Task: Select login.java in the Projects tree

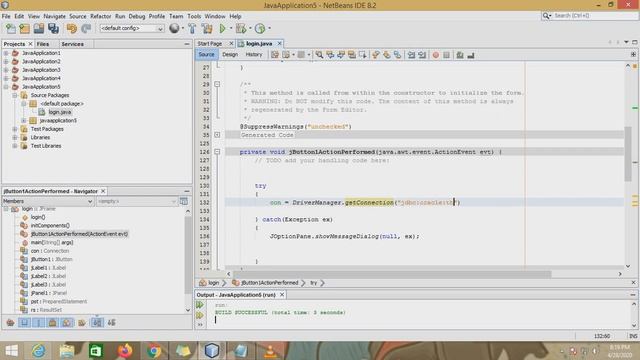Action: 60,112
